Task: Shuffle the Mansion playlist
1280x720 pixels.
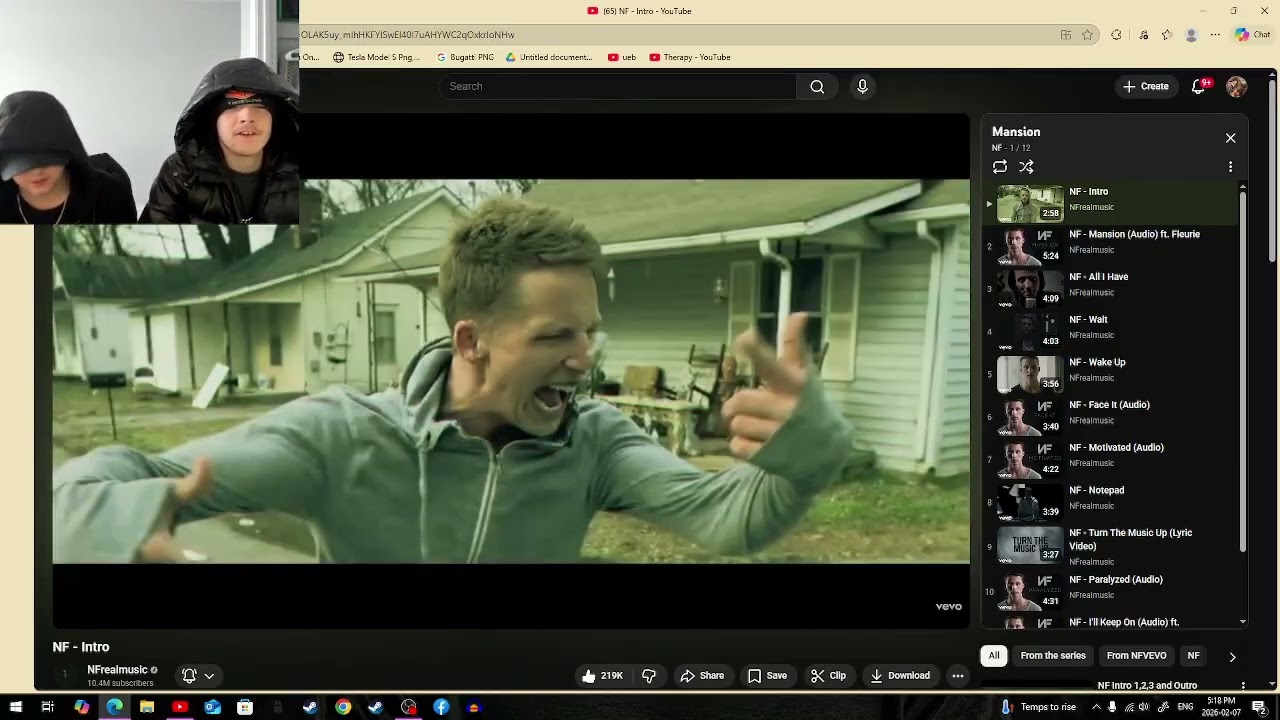Action: [x=1026, y=167]
